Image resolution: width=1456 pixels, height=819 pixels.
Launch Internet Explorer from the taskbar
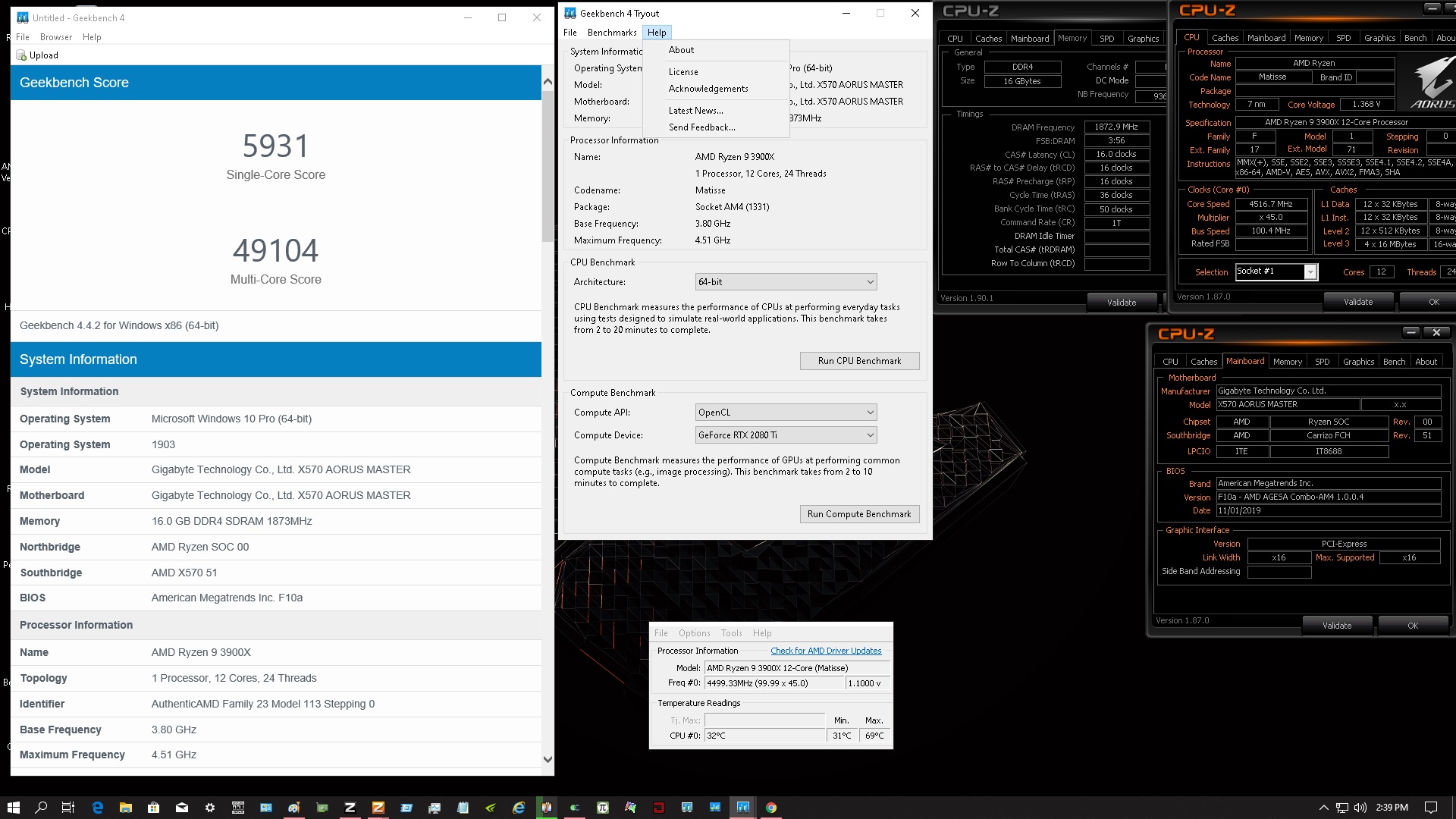(x=518, y=808)
